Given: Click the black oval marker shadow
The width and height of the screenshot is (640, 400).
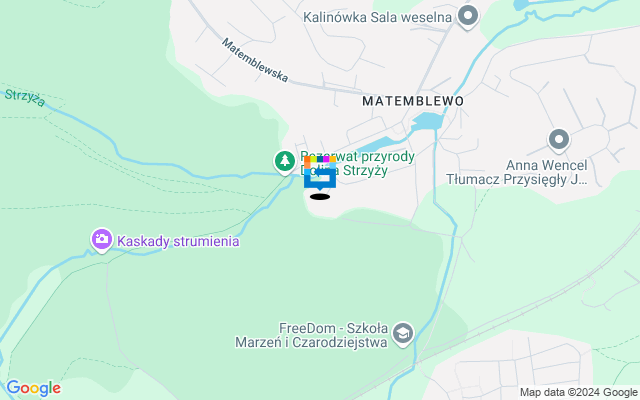Looking at the screenshot, I should coord(320,197).
